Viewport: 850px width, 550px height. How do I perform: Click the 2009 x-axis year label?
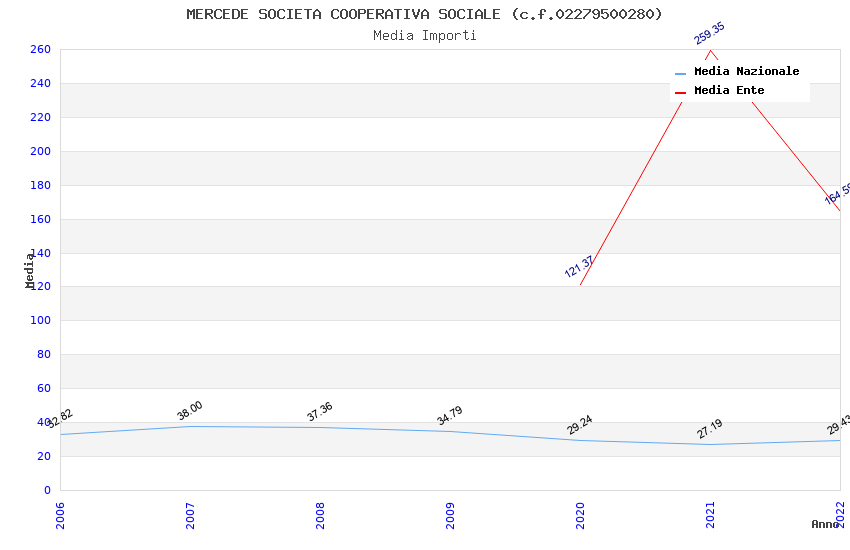[450, 515]
